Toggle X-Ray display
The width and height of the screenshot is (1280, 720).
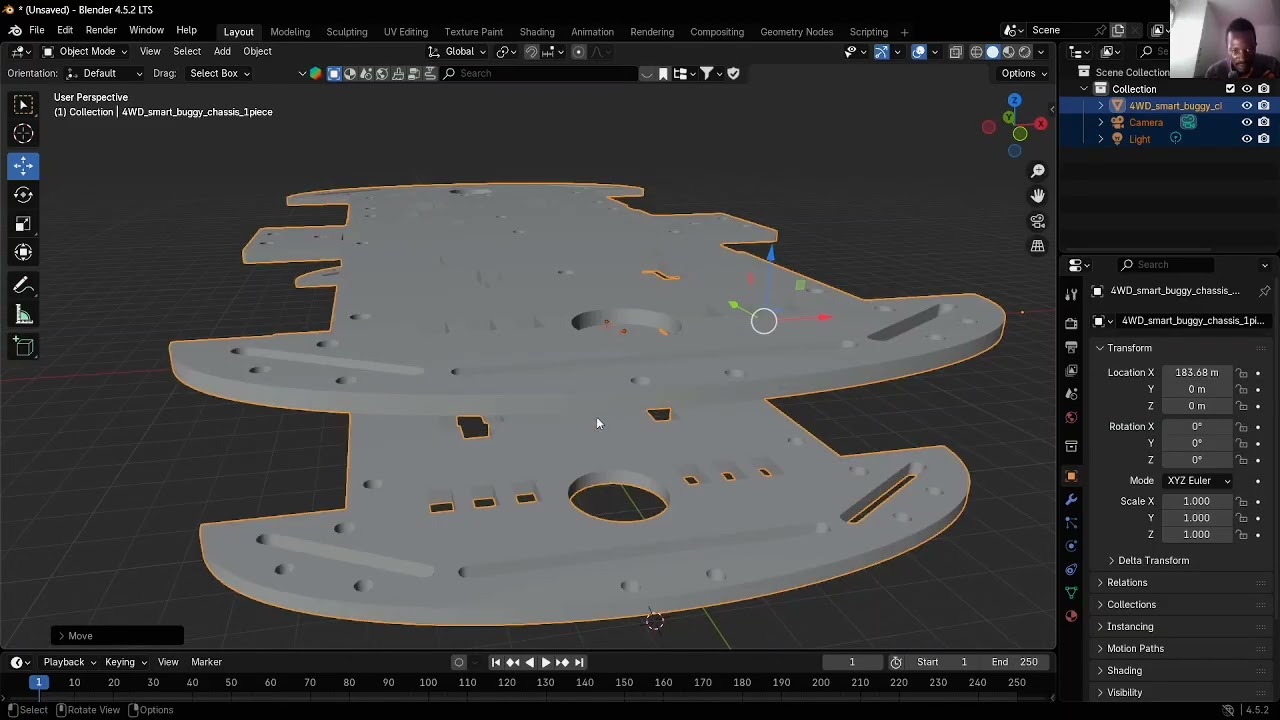(955, 52)
